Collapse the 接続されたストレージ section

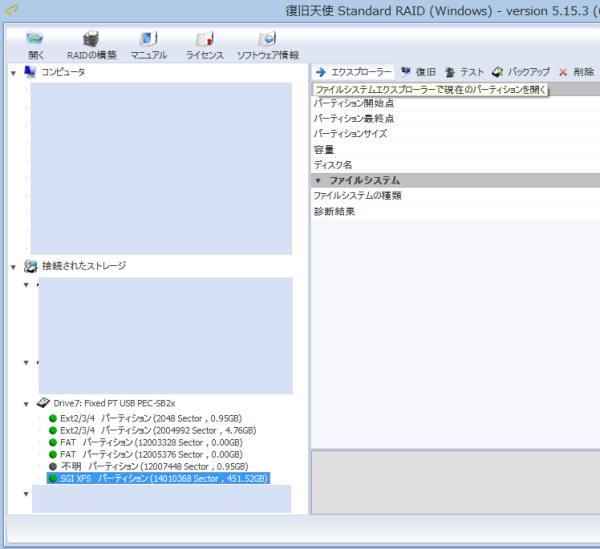coord(13,267)
